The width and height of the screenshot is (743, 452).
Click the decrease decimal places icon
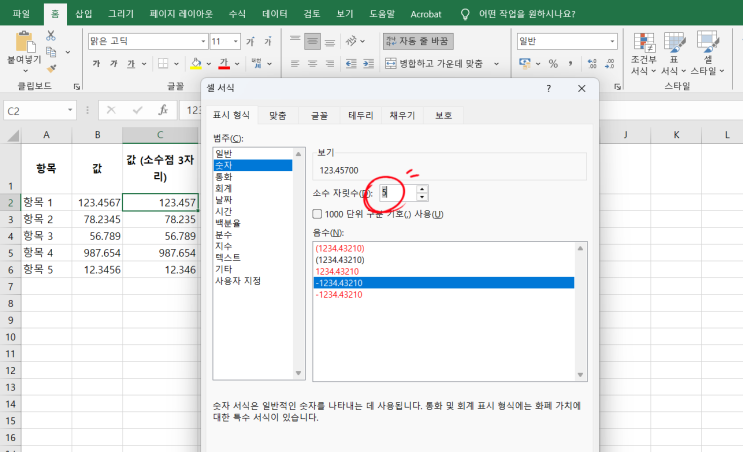pyautogui.click(x=610, y=63)
